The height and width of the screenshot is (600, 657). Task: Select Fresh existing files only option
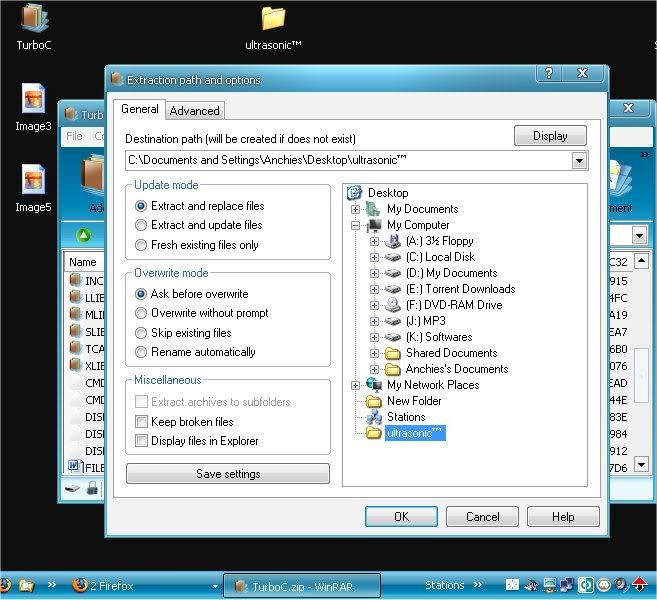pyautogui.click(x=141, y=245)
